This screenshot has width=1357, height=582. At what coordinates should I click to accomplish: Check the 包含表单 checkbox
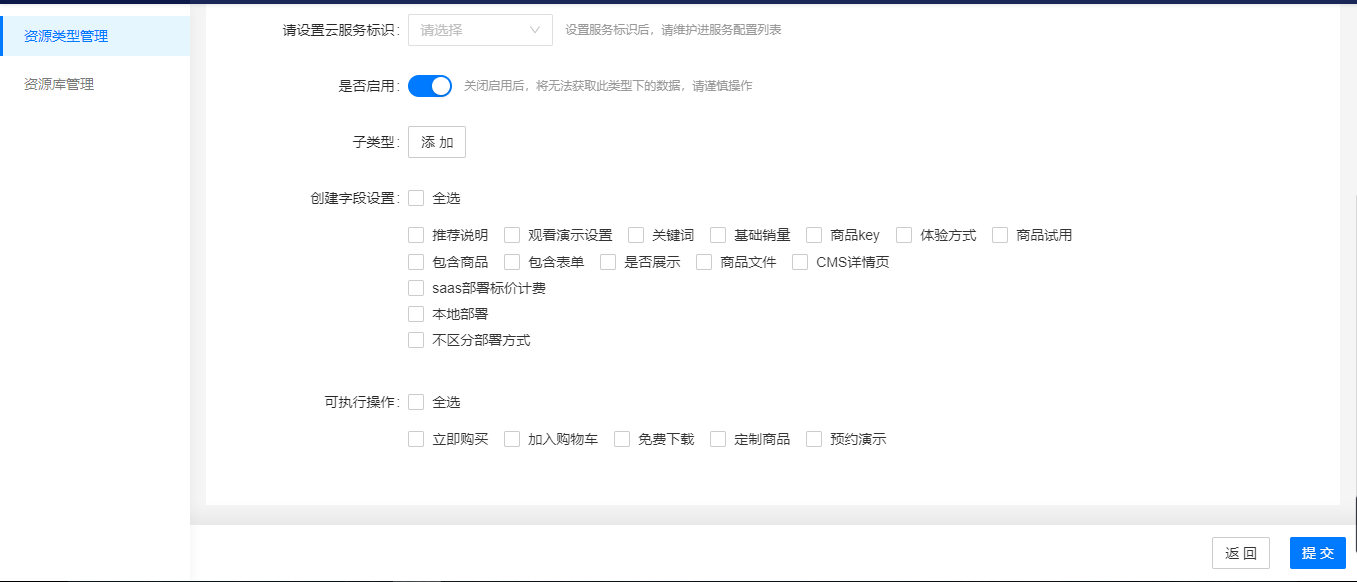click(x=513, y=262)
